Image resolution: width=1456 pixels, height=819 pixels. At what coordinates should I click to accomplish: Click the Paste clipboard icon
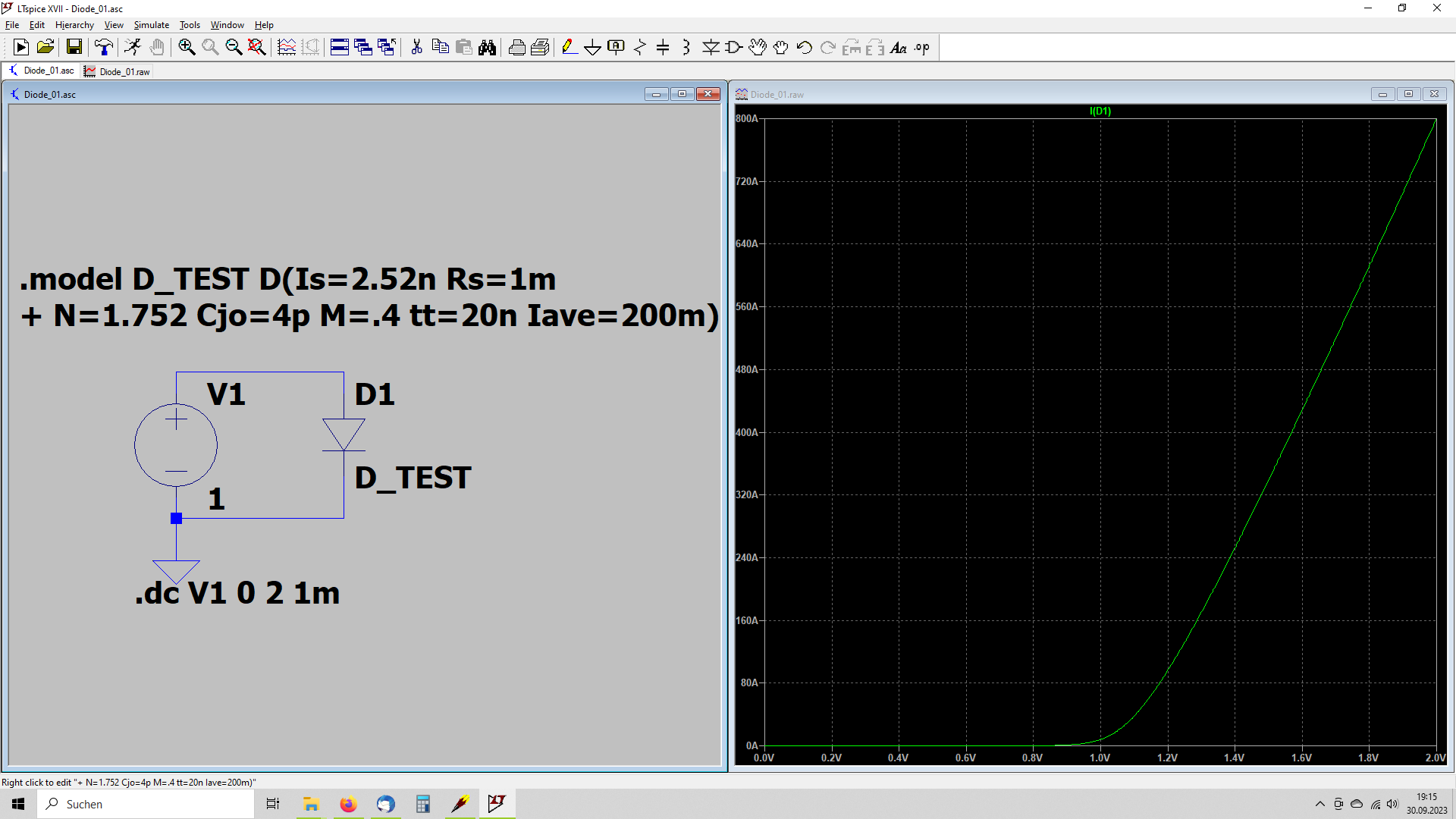[463, 48]
